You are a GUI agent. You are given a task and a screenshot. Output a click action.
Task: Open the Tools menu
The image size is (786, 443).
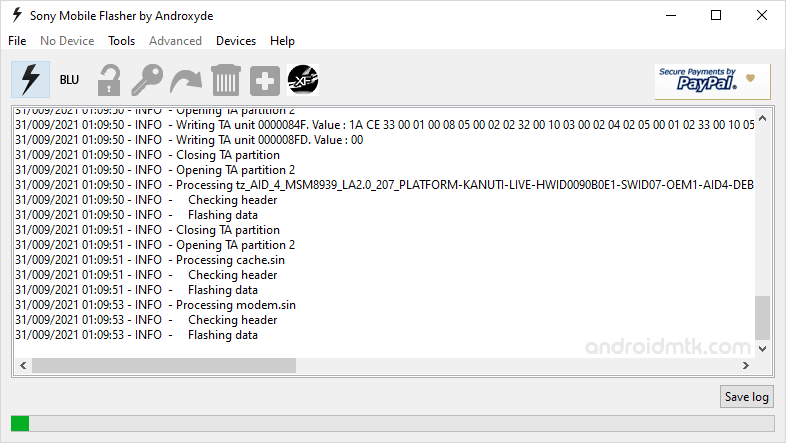click(121, 41)
